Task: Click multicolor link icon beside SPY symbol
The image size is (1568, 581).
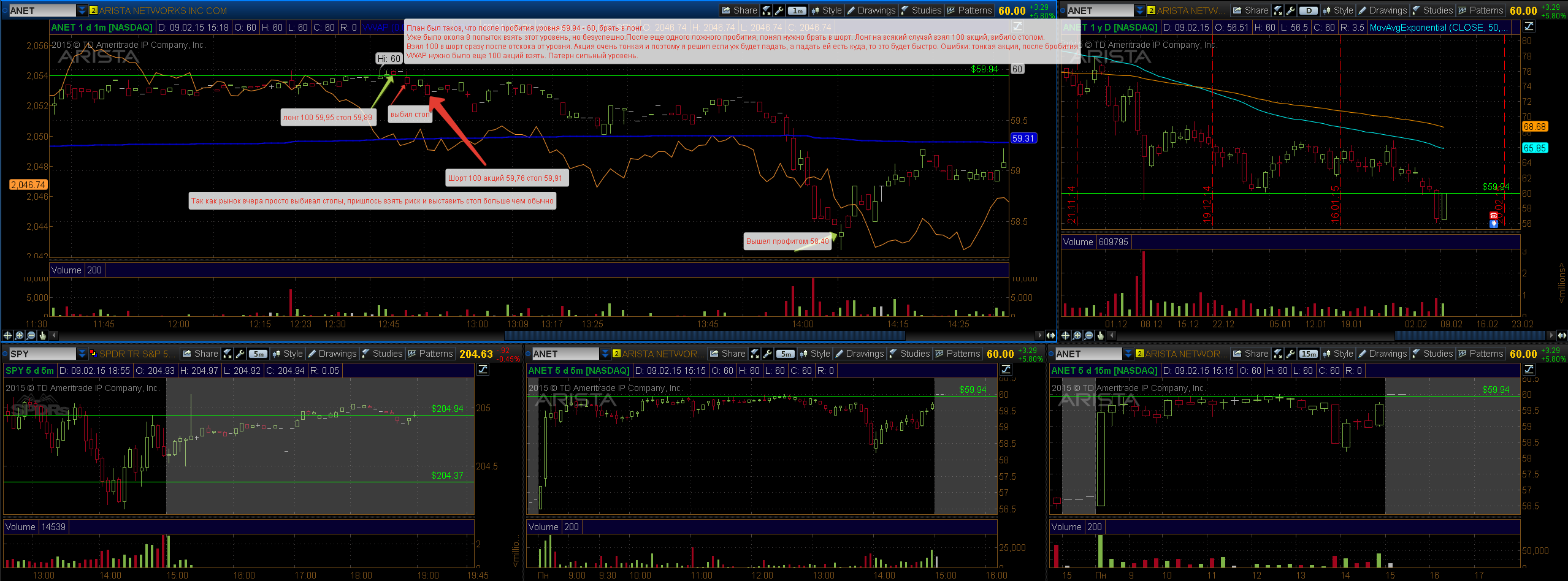Action: click(x=93, y=354)
